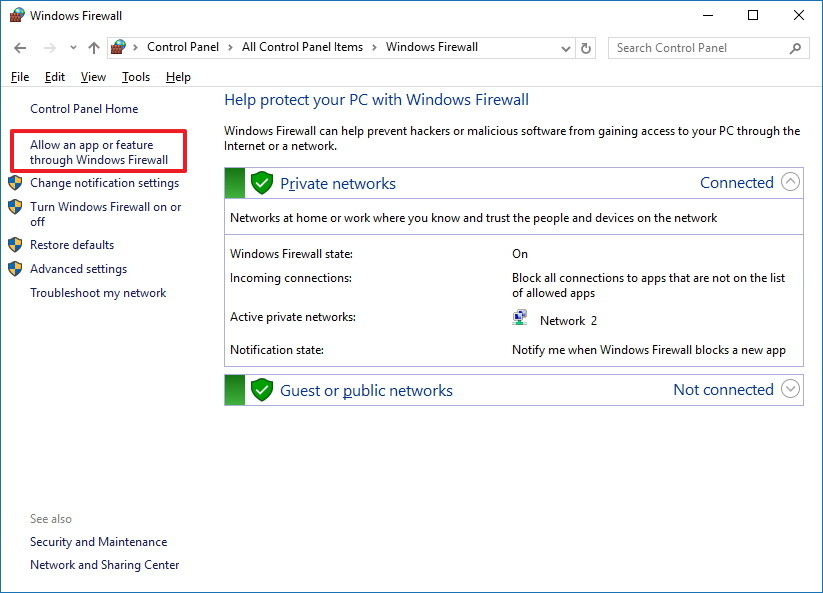The height and width of the screenshot is (593, 823).
Task: Open the address bar dropdown arrow
Action: click(565, 47)
